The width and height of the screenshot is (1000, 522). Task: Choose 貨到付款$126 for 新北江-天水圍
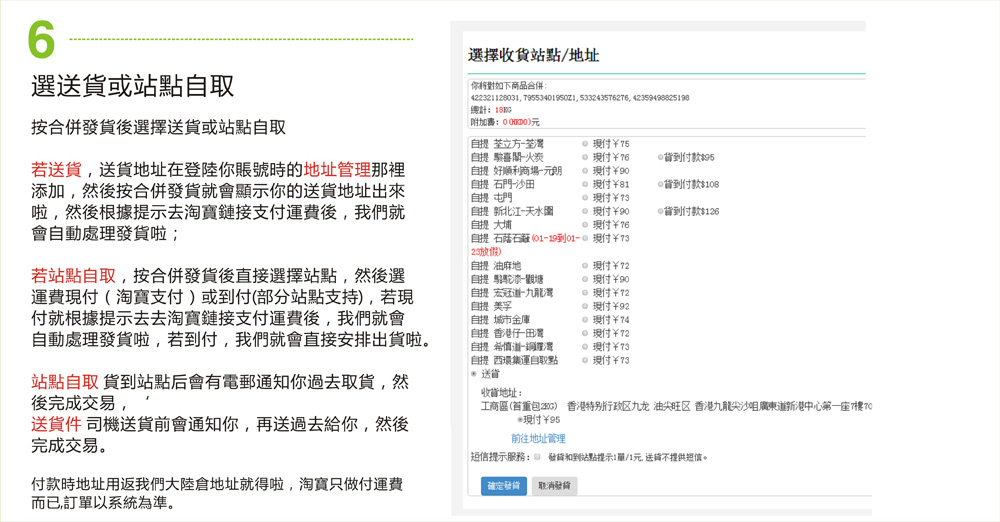point(661,212)
